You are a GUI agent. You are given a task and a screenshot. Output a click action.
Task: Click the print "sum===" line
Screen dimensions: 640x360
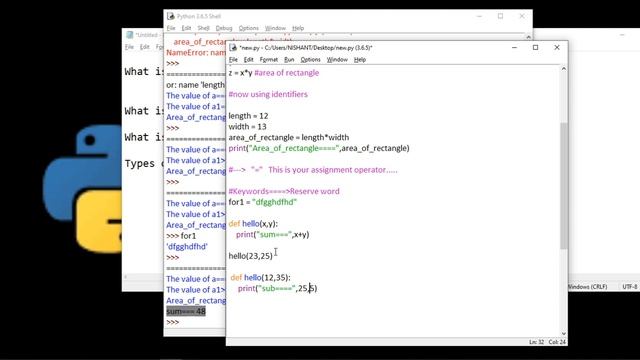pos(272,235)
